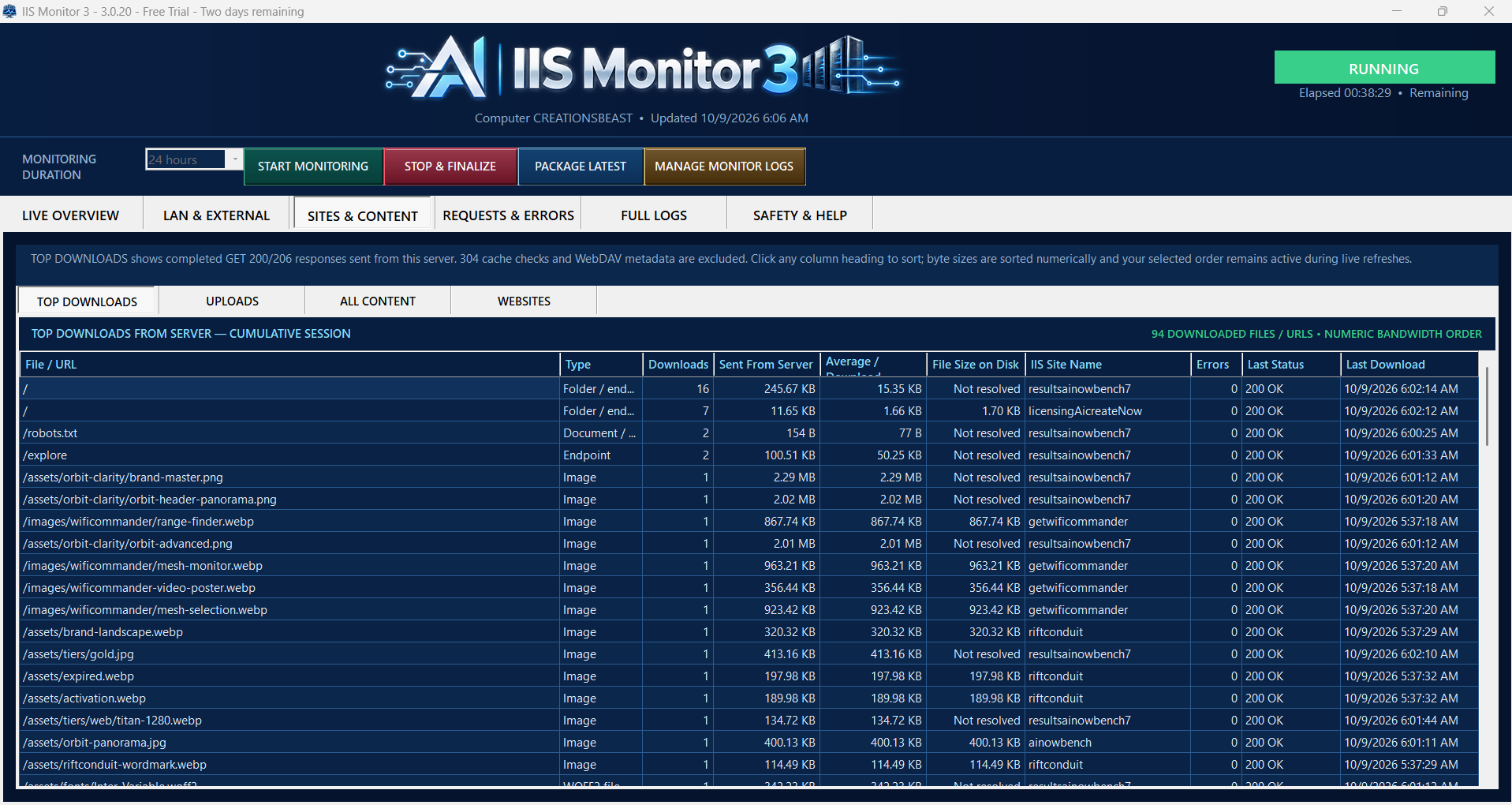Screen dimensions: 1512x805
Task: Open REQUESTS & ERRORS tab
Action: click(508, 215)
